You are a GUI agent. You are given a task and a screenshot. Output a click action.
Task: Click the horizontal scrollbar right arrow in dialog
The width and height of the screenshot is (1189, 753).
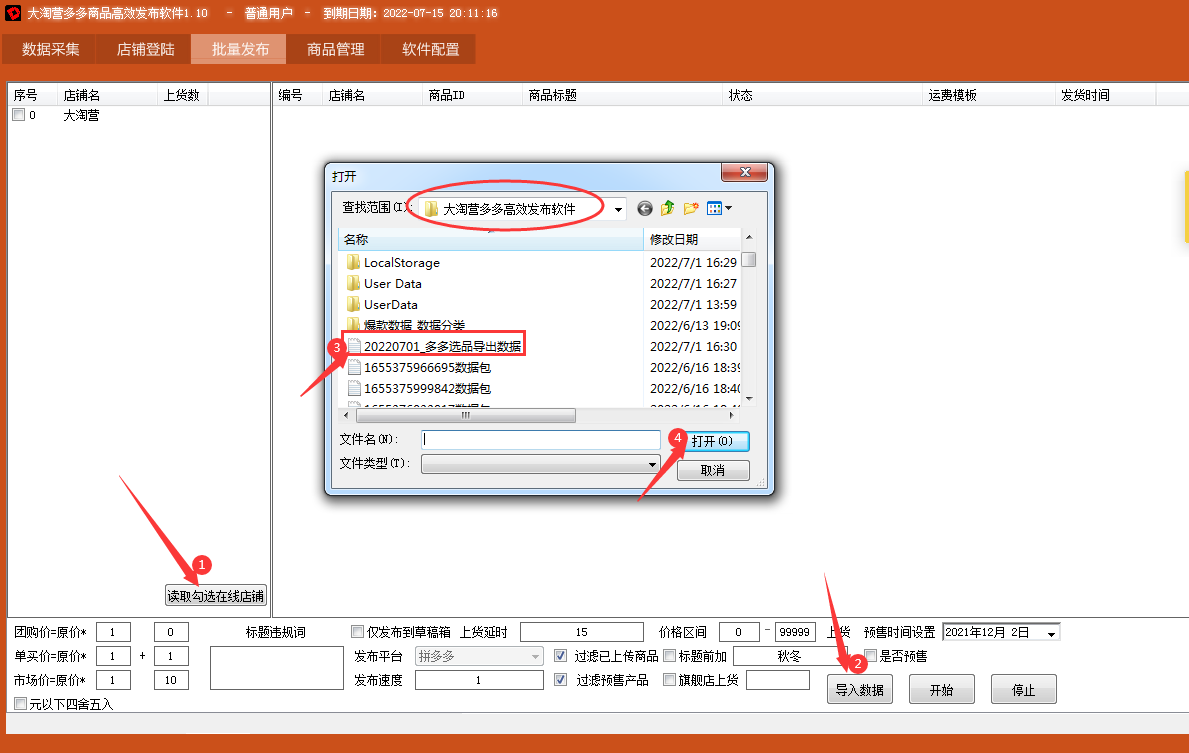(x=732, y=416)
